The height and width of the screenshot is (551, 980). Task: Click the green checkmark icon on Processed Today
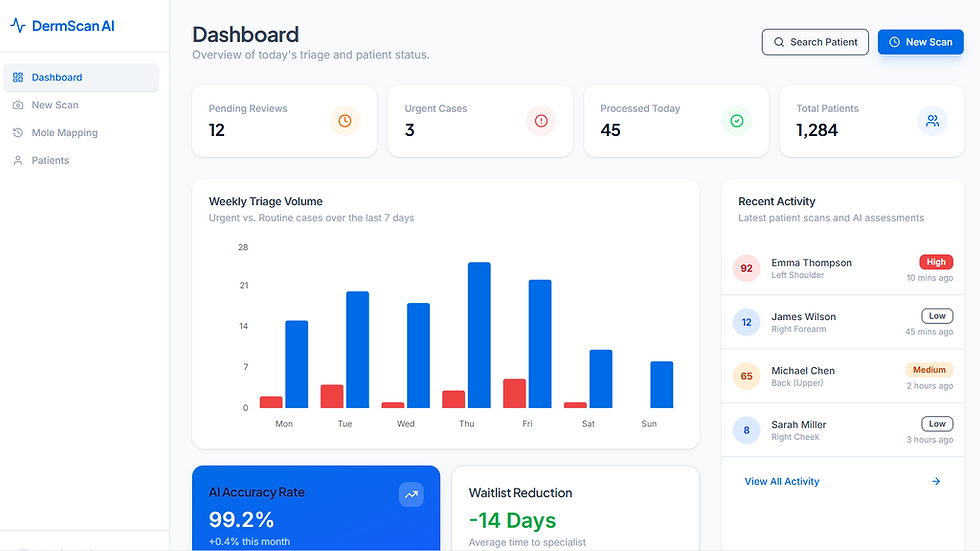click(x=737, y=121)
